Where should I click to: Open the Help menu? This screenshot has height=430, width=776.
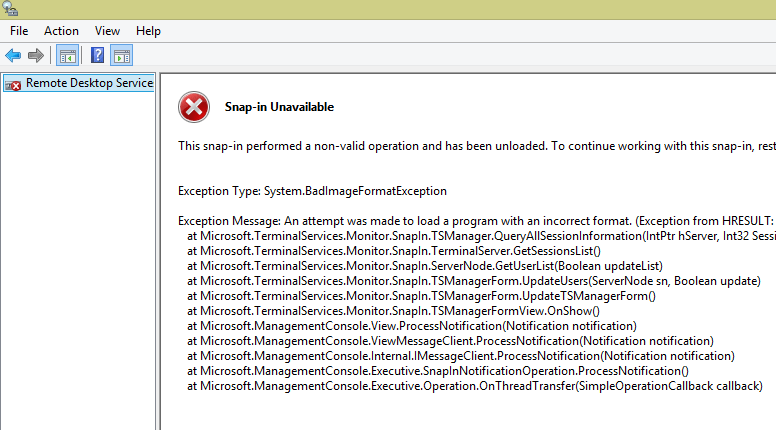pyautogui.click(x=148, y=31)
